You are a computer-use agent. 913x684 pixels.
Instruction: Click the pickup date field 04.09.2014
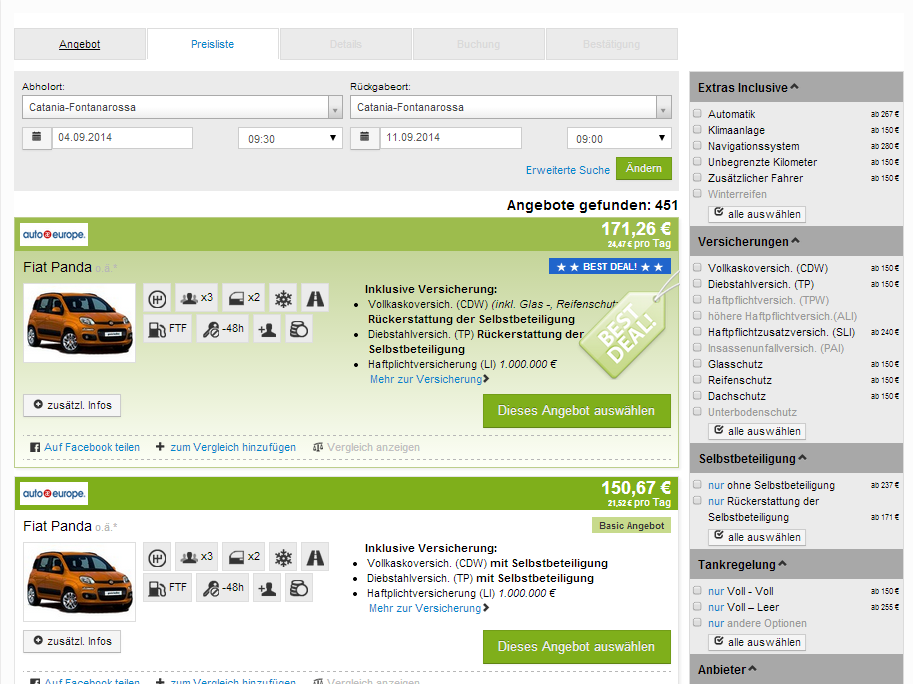122,137
